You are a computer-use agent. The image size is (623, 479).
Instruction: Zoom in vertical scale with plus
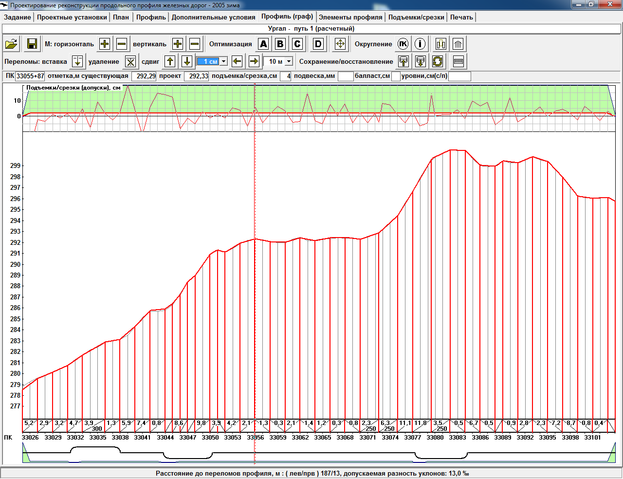(178, 45)
